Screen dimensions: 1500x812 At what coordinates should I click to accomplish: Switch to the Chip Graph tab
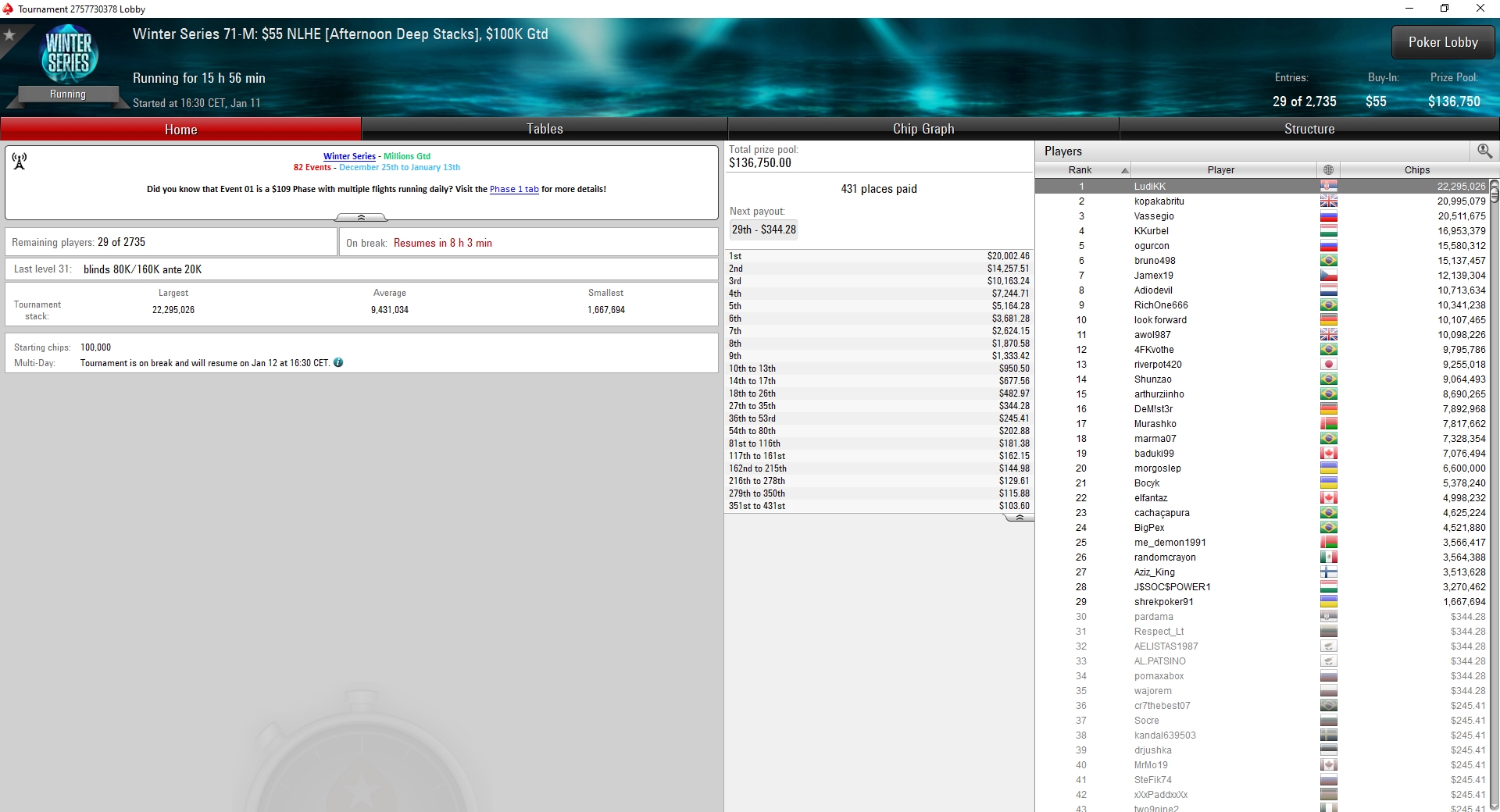coord(923,129)
